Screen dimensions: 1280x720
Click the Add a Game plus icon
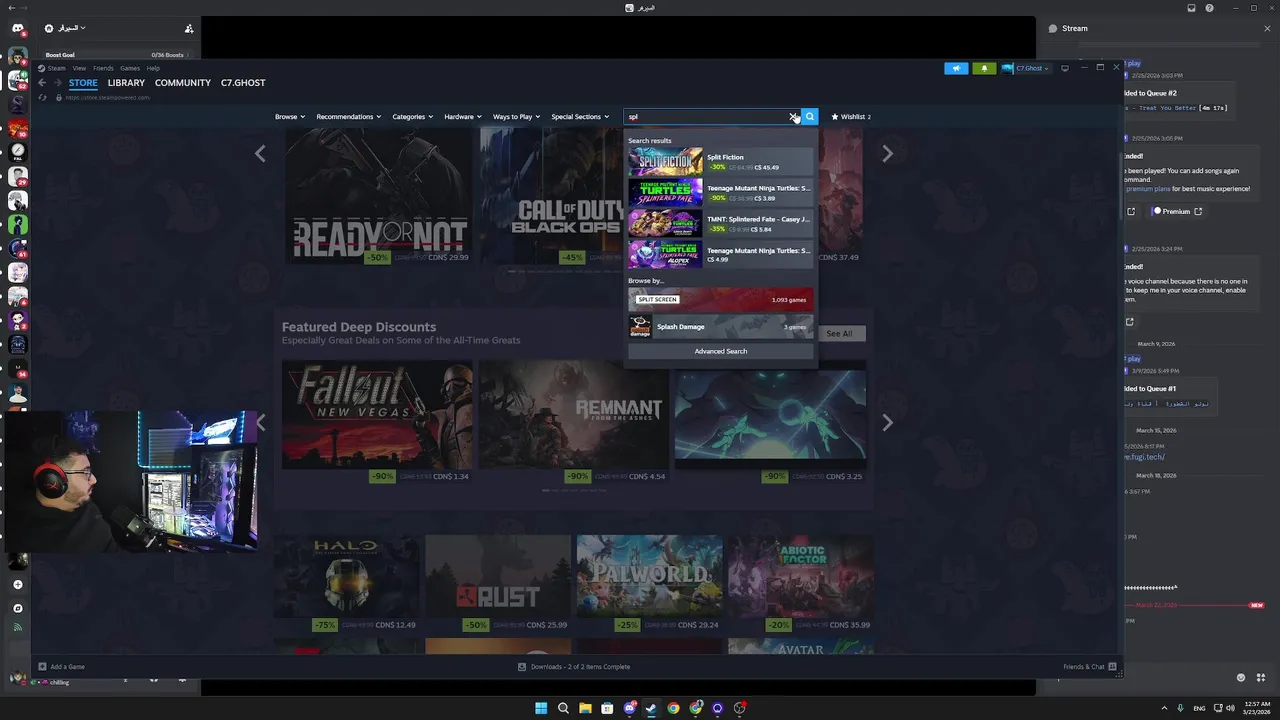(42, 667)
